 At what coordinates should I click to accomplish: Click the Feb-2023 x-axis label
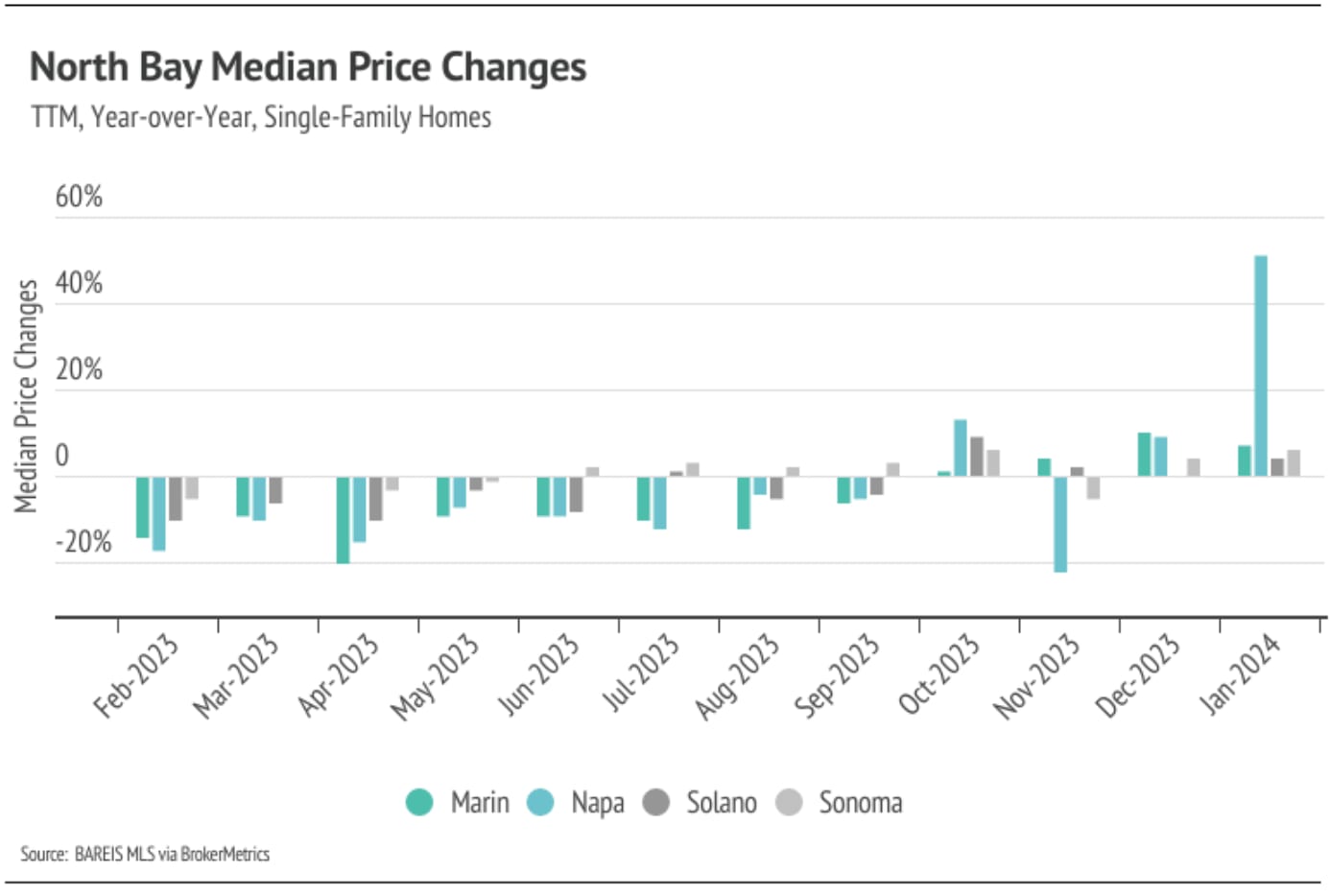136,676
